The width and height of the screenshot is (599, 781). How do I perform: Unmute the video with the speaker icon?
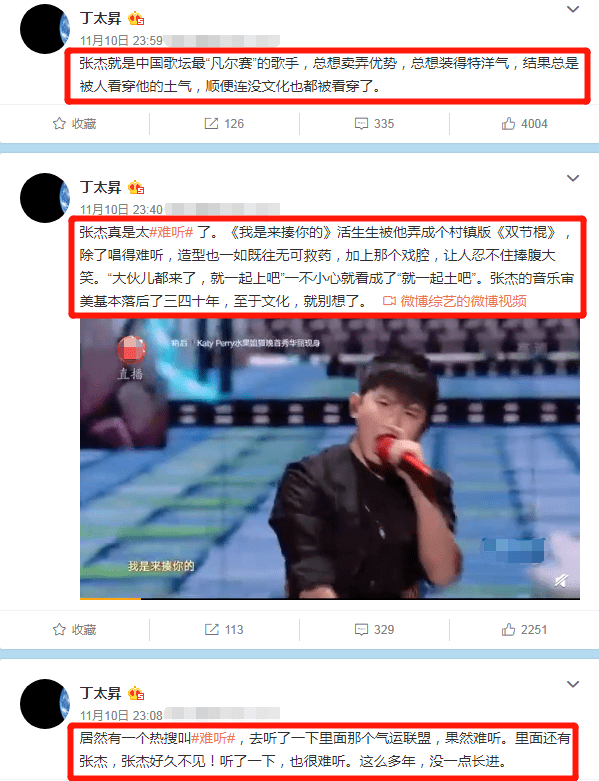pyautogui.click(x=561, y=580)
